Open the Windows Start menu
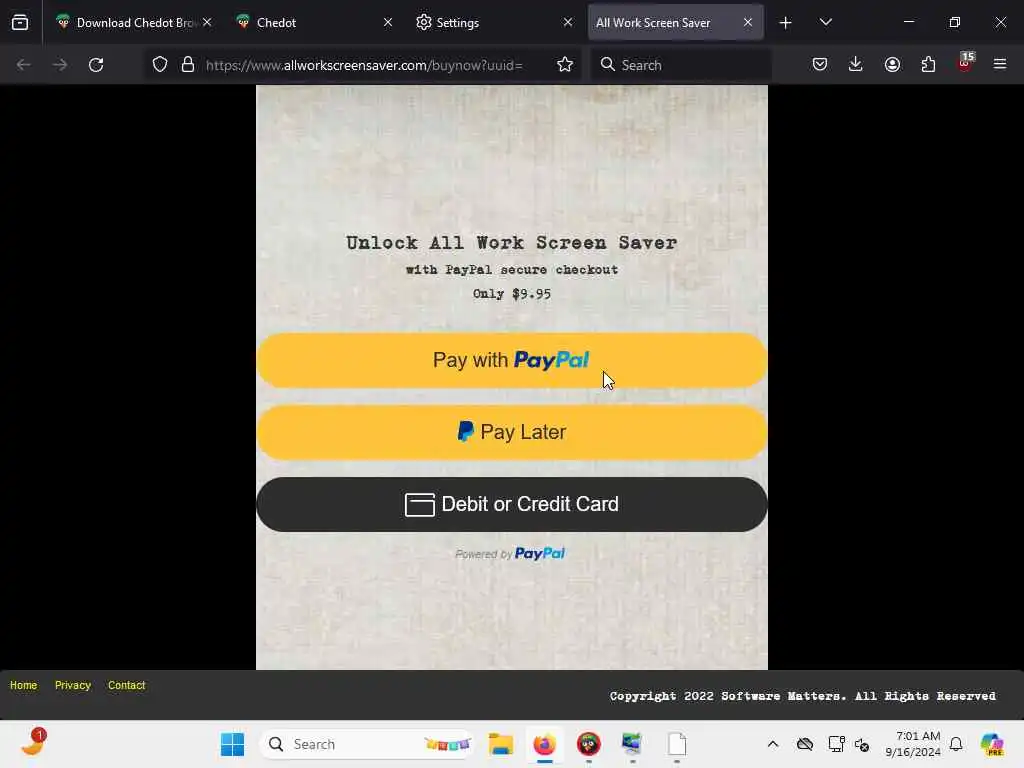1024x768 pixels. pos(232,744)
